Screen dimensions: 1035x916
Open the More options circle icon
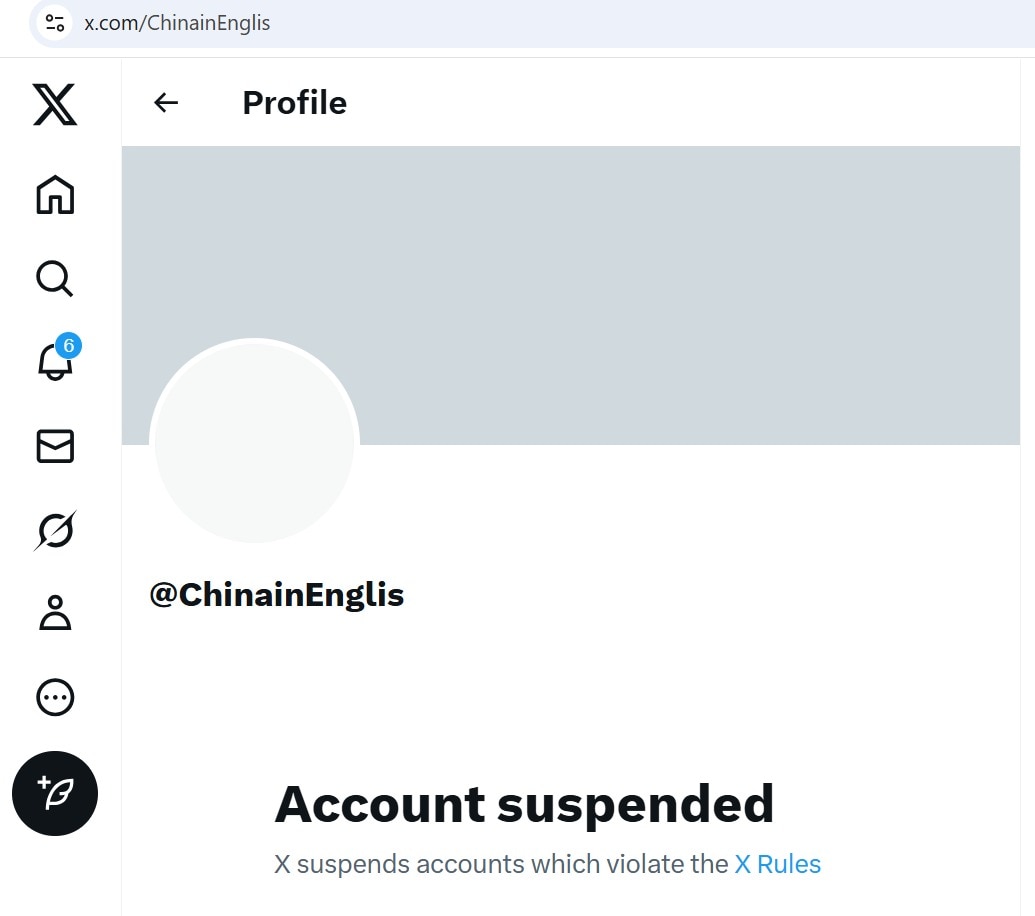pyautogui.click(x=55, y=698)
